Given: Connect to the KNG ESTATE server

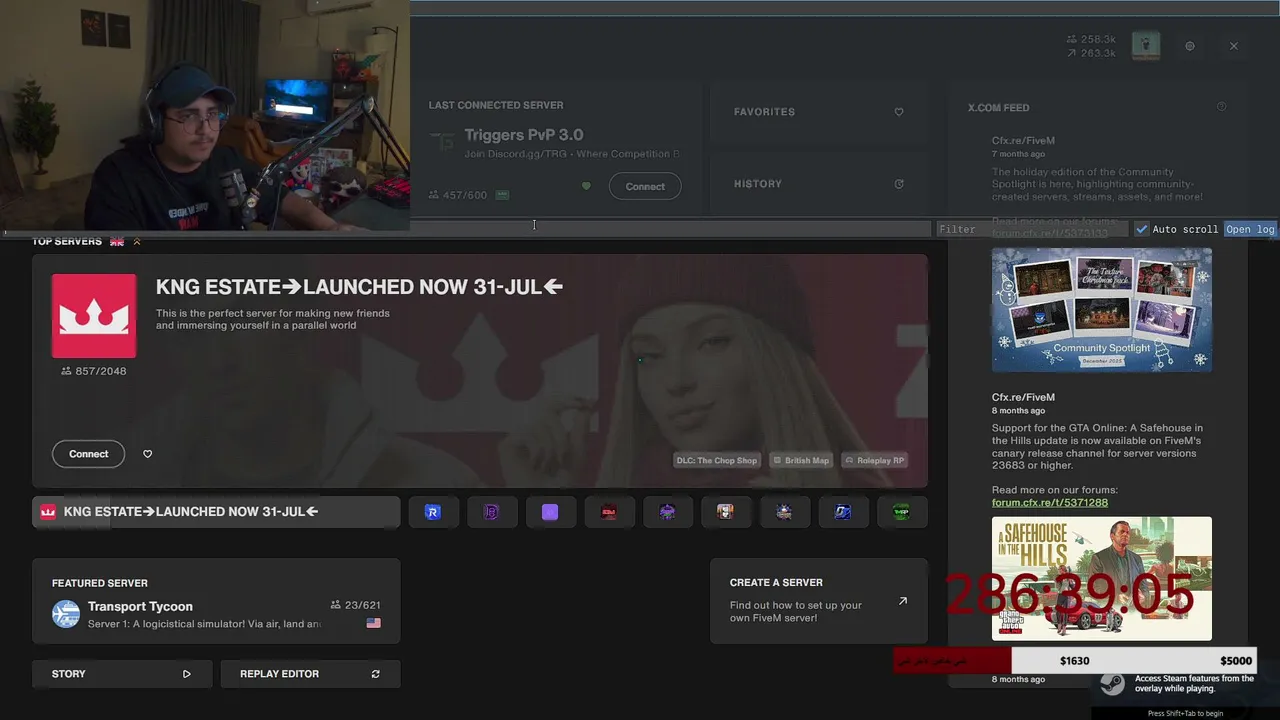Looking at the screenshot, I should (88, 454).
